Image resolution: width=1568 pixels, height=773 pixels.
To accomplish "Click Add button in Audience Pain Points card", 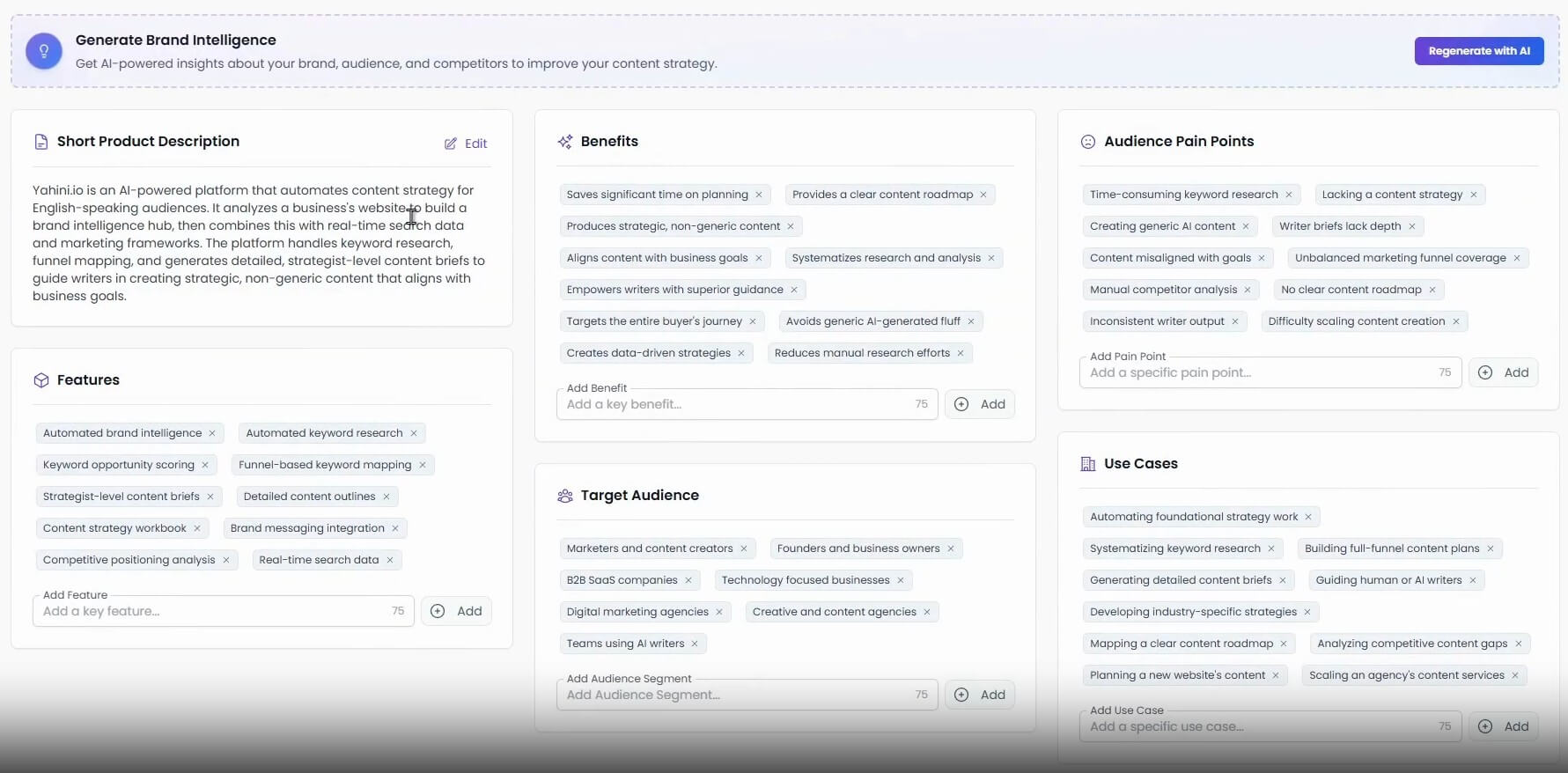I will 1504,372.
